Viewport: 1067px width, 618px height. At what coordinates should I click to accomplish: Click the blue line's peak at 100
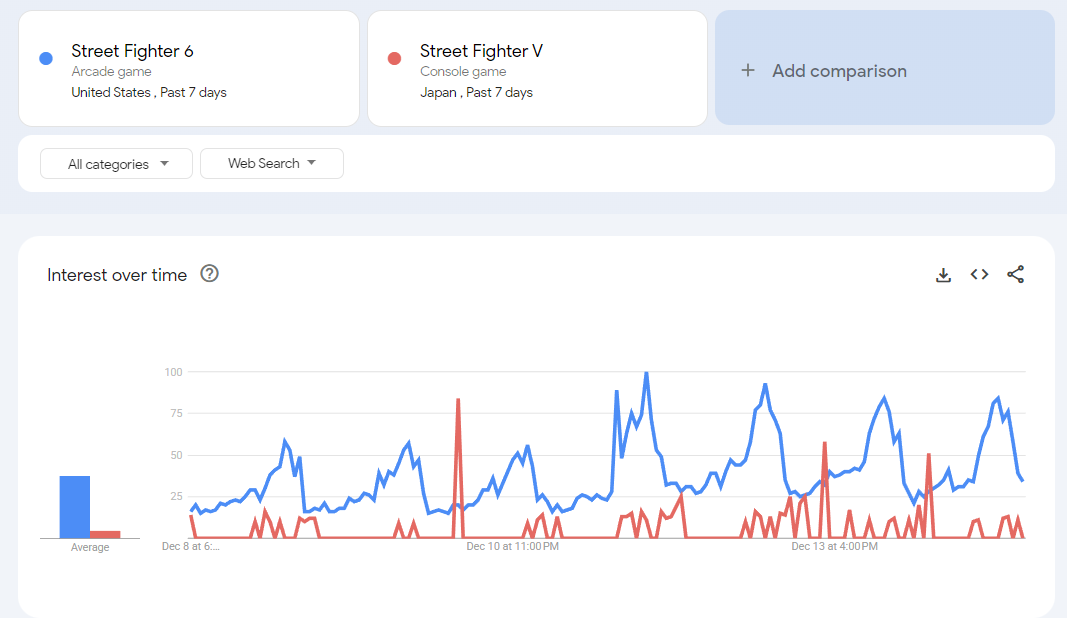[x=646, y=373]
